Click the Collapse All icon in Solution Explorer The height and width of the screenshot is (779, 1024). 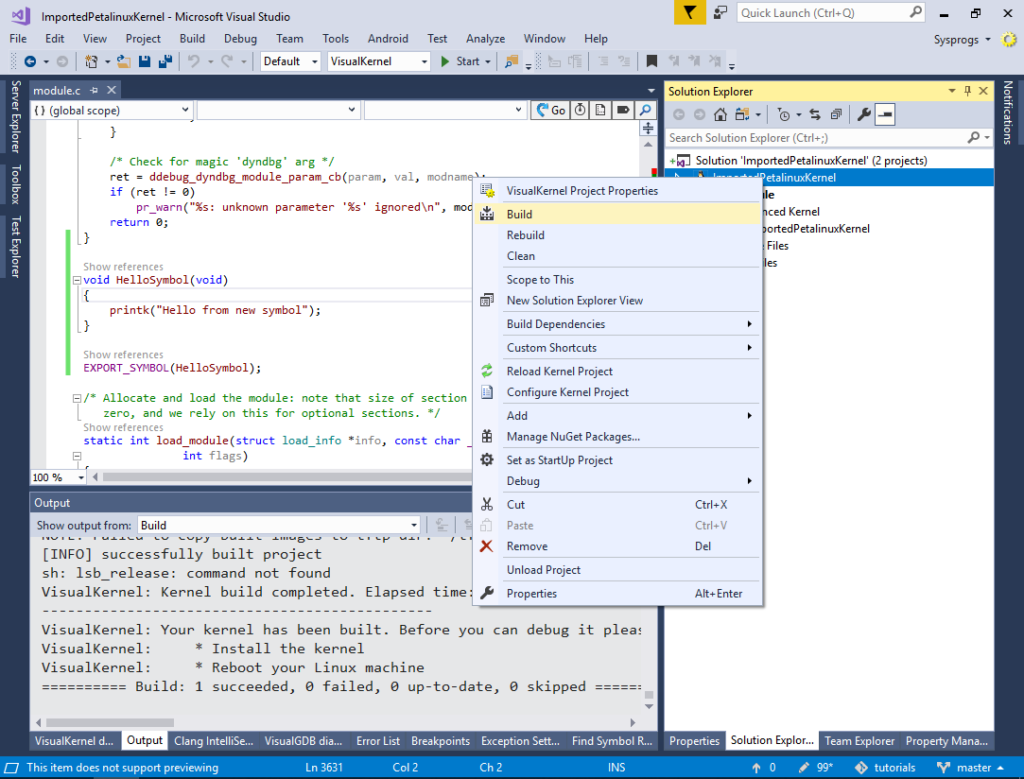(836, 113)
